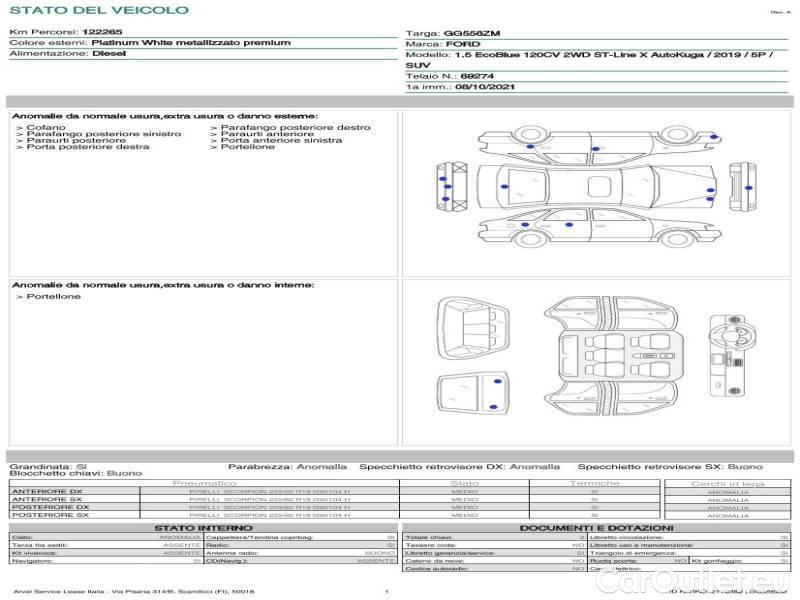Click the DOCUMENTI E DOTAZIONI section header
The image size is (800, 600).
click(x=596, y=527)
